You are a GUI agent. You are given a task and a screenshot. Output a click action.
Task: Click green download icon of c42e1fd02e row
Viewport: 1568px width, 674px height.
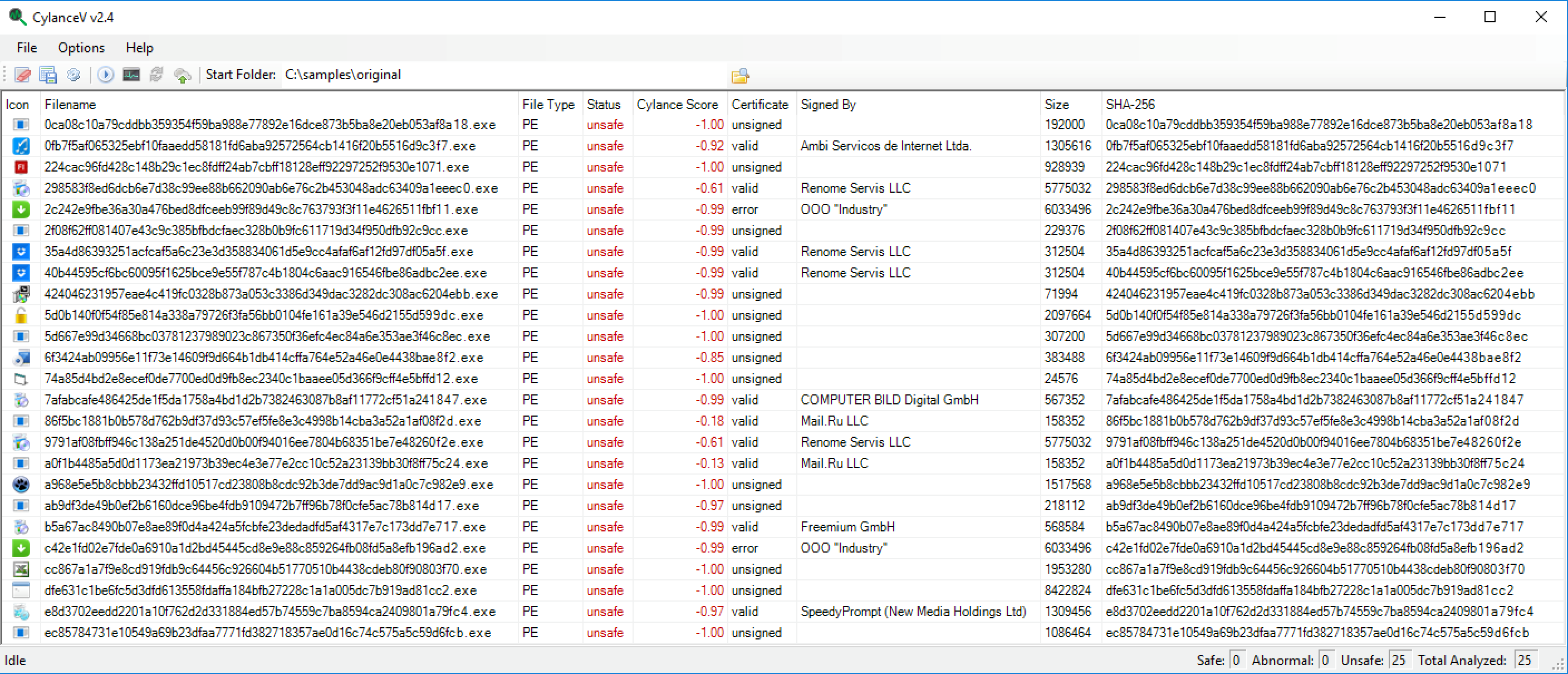[21, 548]
